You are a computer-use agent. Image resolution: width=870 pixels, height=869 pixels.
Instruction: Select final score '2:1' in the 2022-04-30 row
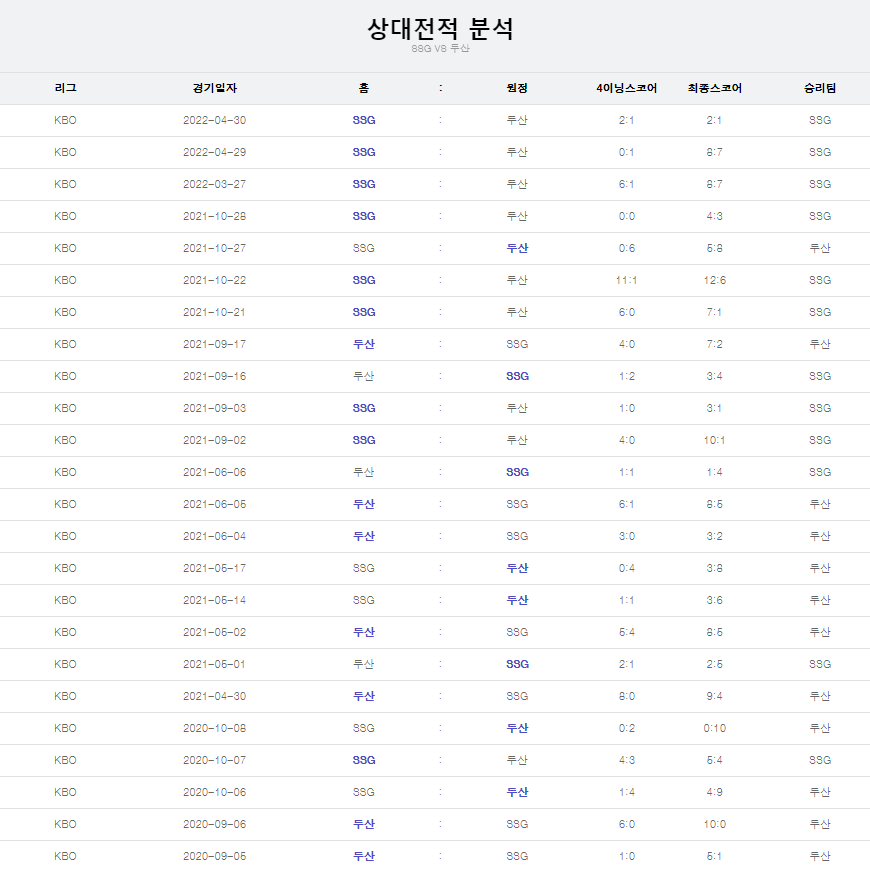pos(715,120)
